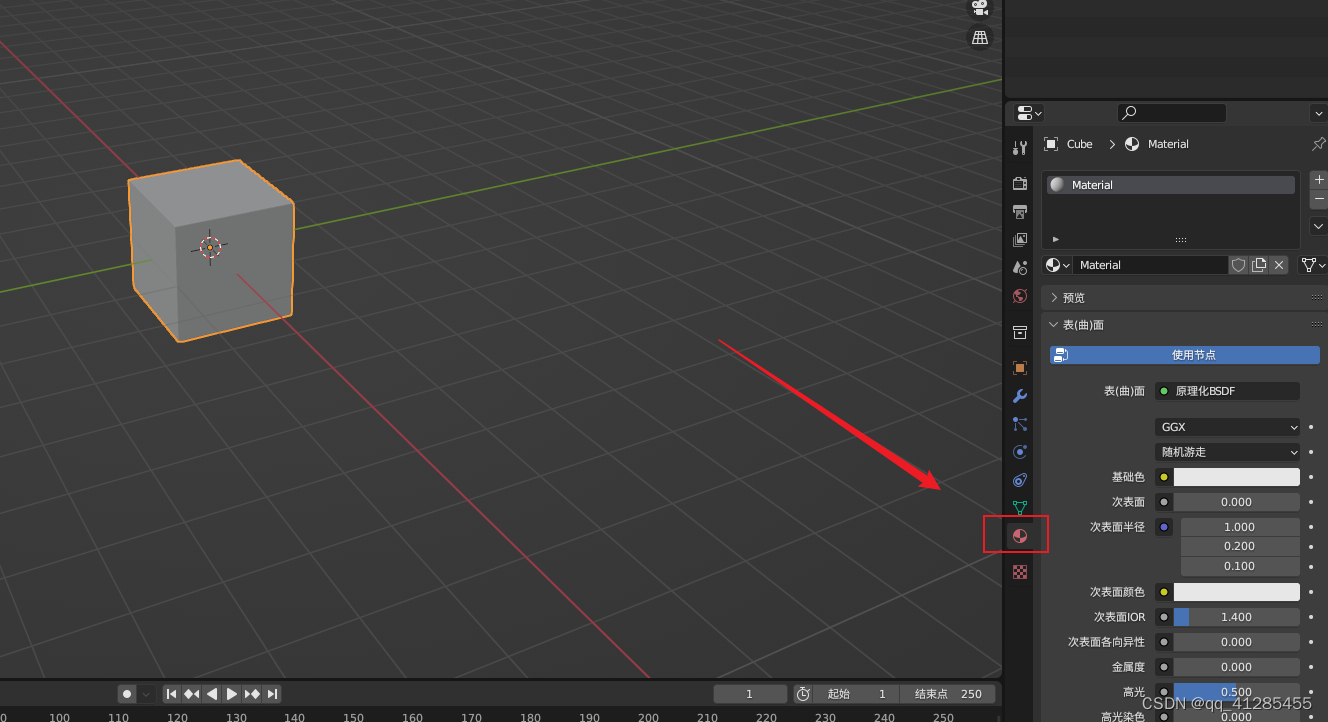Open the editor type dropdown

1028,113
